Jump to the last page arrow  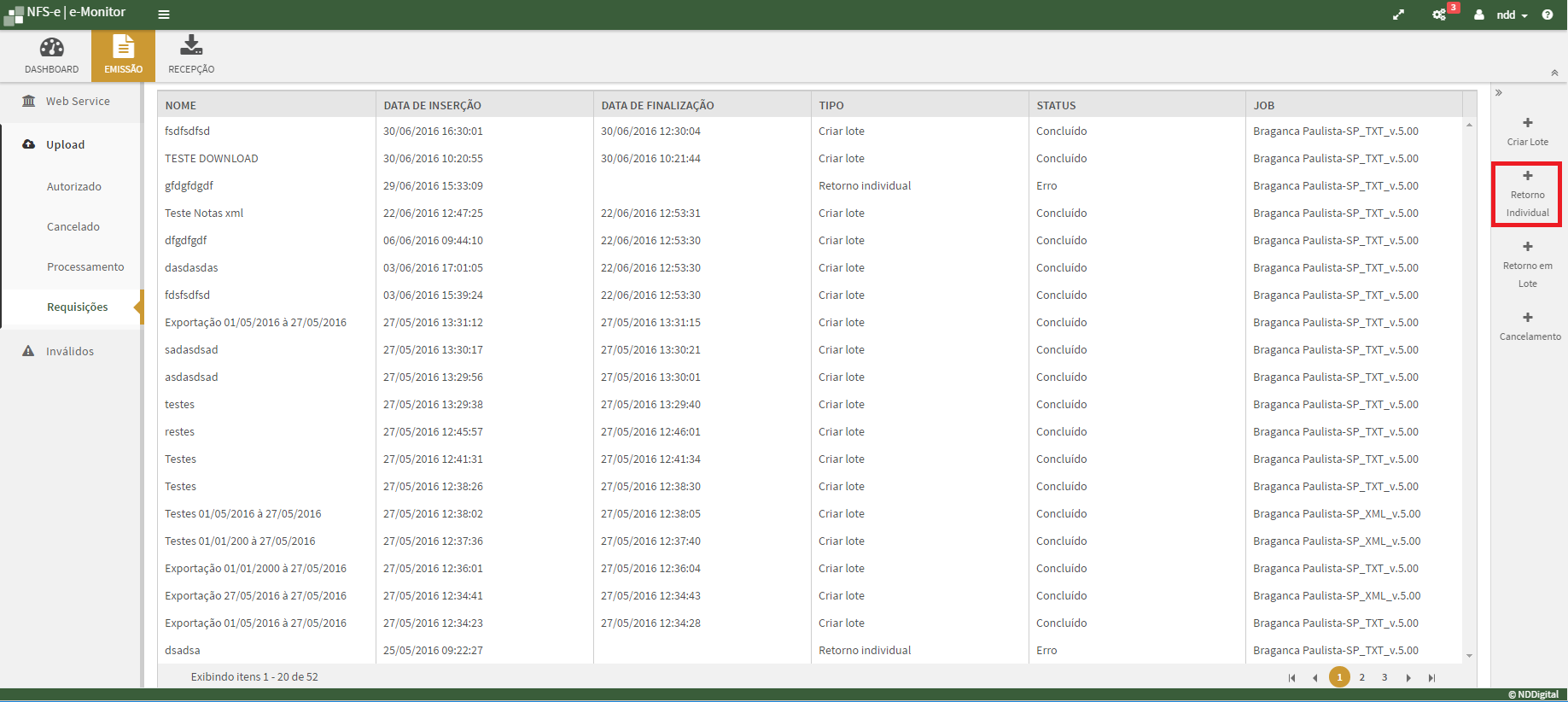pos(1431,678)
